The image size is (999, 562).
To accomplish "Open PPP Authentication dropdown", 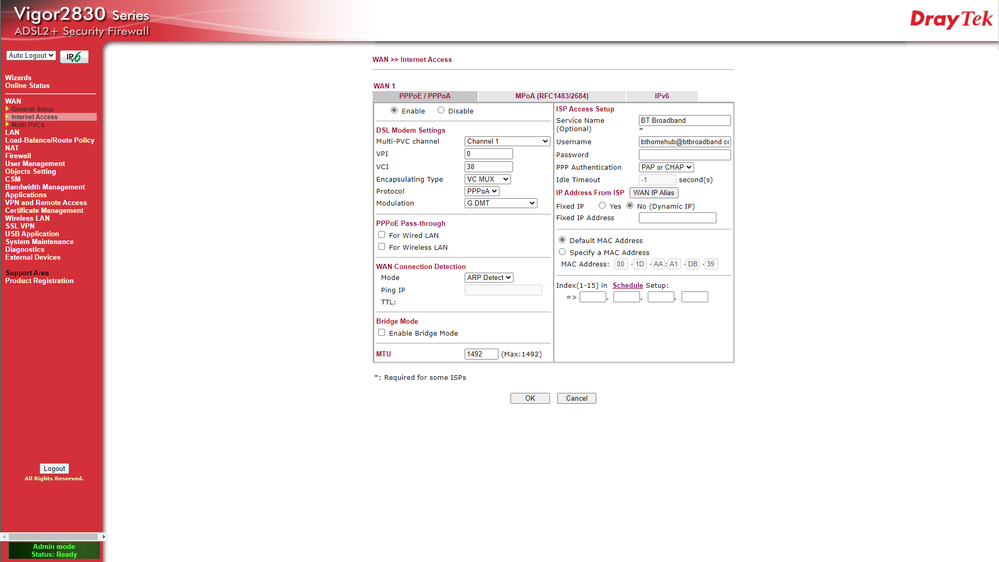I will click(x=666, y=168).
